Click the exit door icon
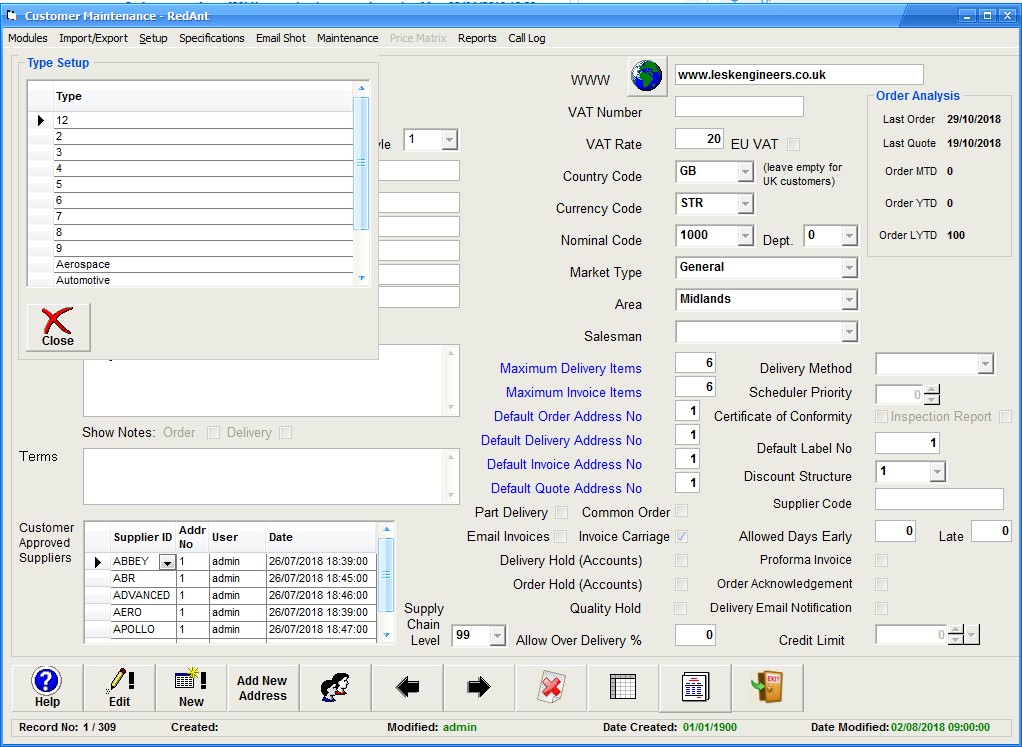The width and height of the screenshot is (1022, 747). pyautogui.click(x=767, y=687)
